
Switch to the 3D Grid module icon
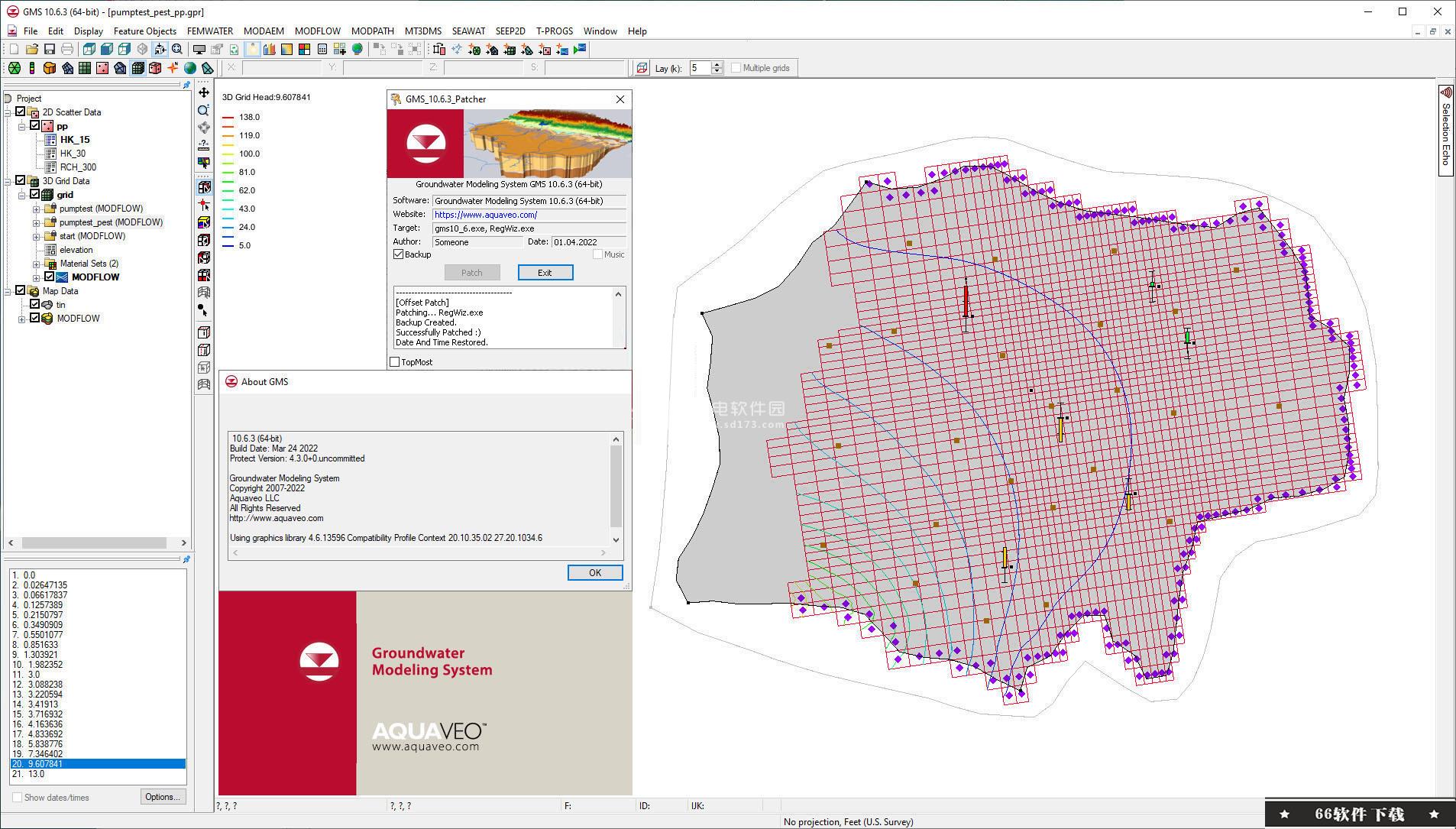(x=138, y=68)
